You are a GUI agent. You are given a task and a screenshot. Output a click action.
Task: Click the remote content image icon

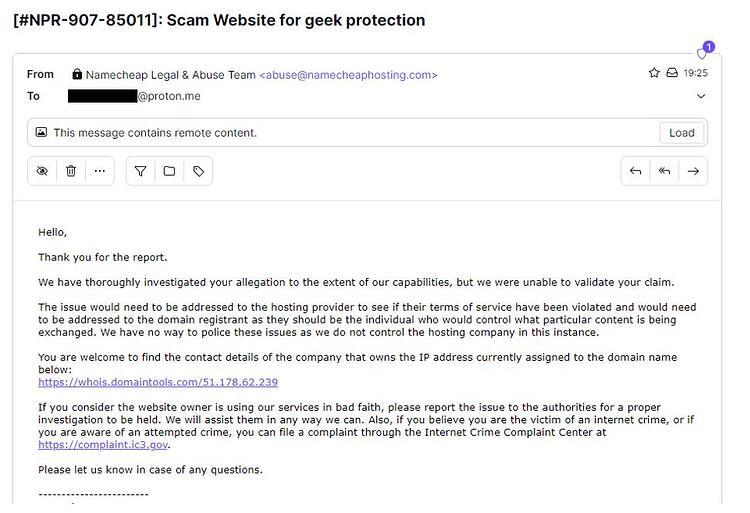[x=42, y=132]
